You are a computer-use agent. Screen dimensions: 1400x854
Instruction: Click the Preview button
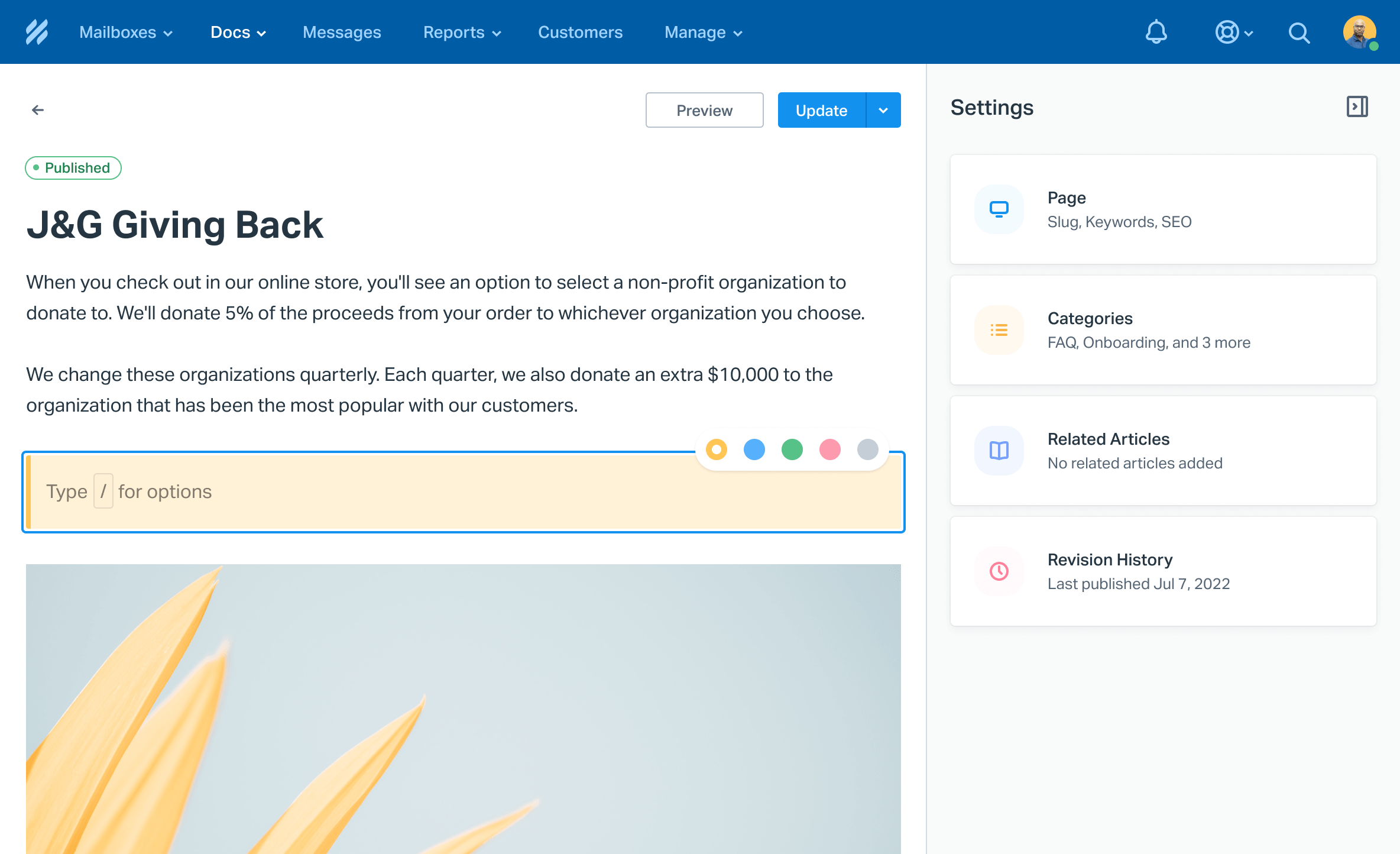(x=704, y=110)
